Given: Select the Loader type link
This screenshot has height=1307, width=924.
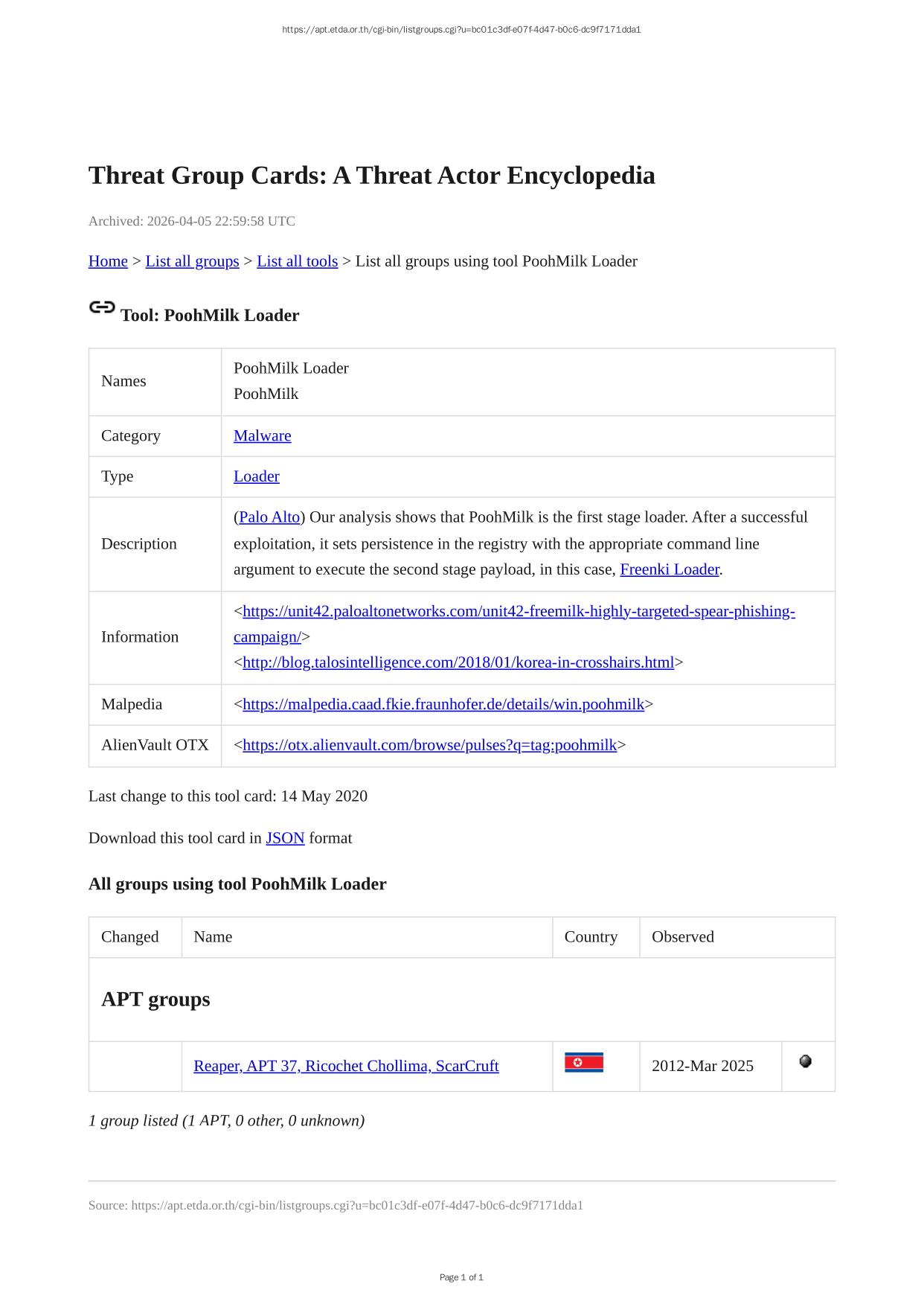Looking at the screenshot, I should [256, 476].
